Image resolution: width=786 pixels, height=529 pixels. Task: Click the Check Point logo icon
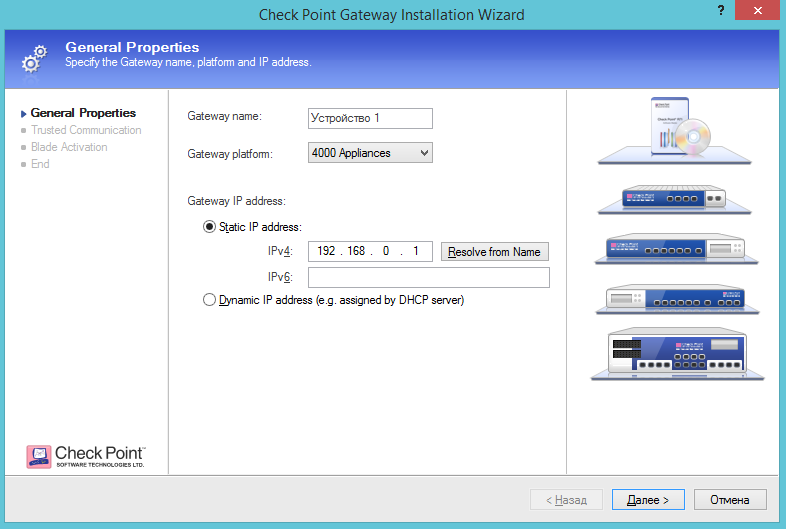click(39, 456)
